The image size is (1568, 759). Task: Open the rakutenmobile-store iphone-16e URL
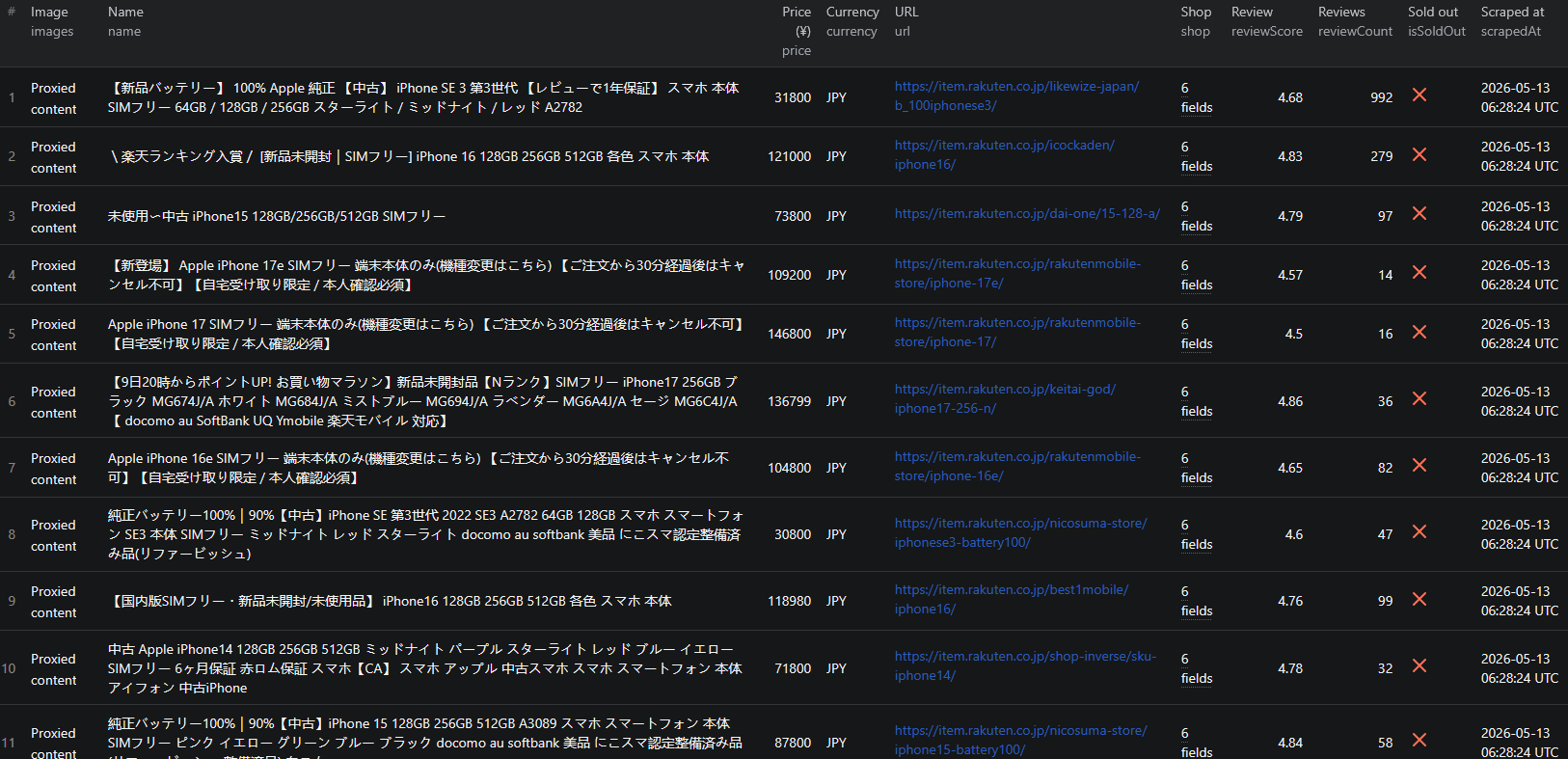coord(1017,466)
